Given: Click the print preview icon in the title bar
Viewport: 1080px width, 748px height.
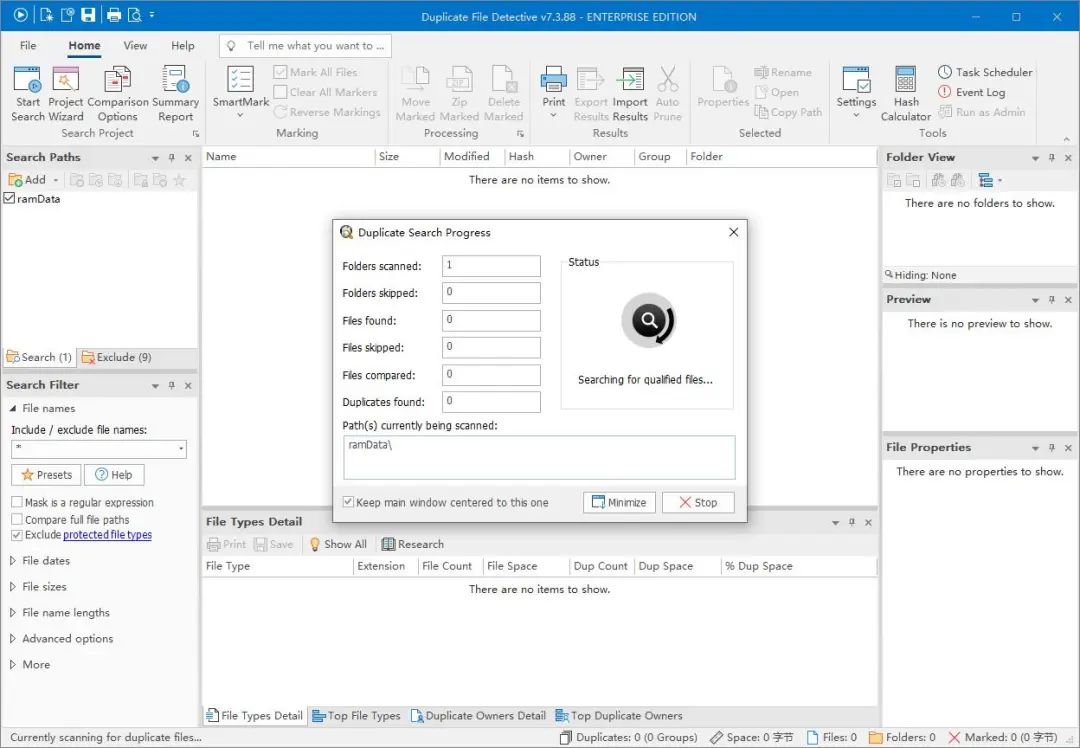Looking at the screenshot, I should coord(134,15).
